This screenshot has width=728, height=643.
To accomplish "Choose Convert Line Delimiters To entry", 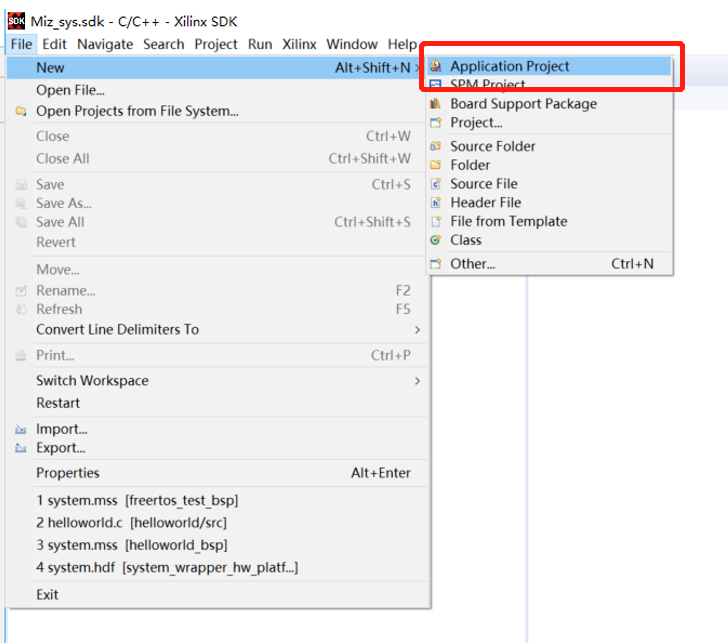I will (217, 330).
